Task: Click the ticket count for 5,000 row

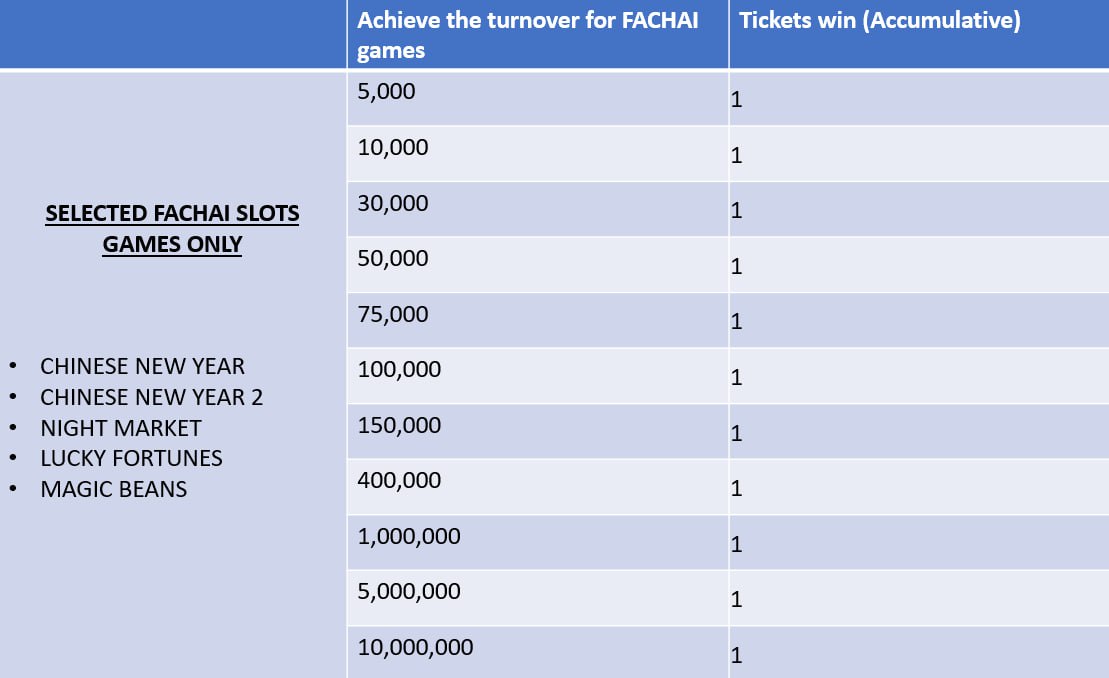Action: [736, 99]
